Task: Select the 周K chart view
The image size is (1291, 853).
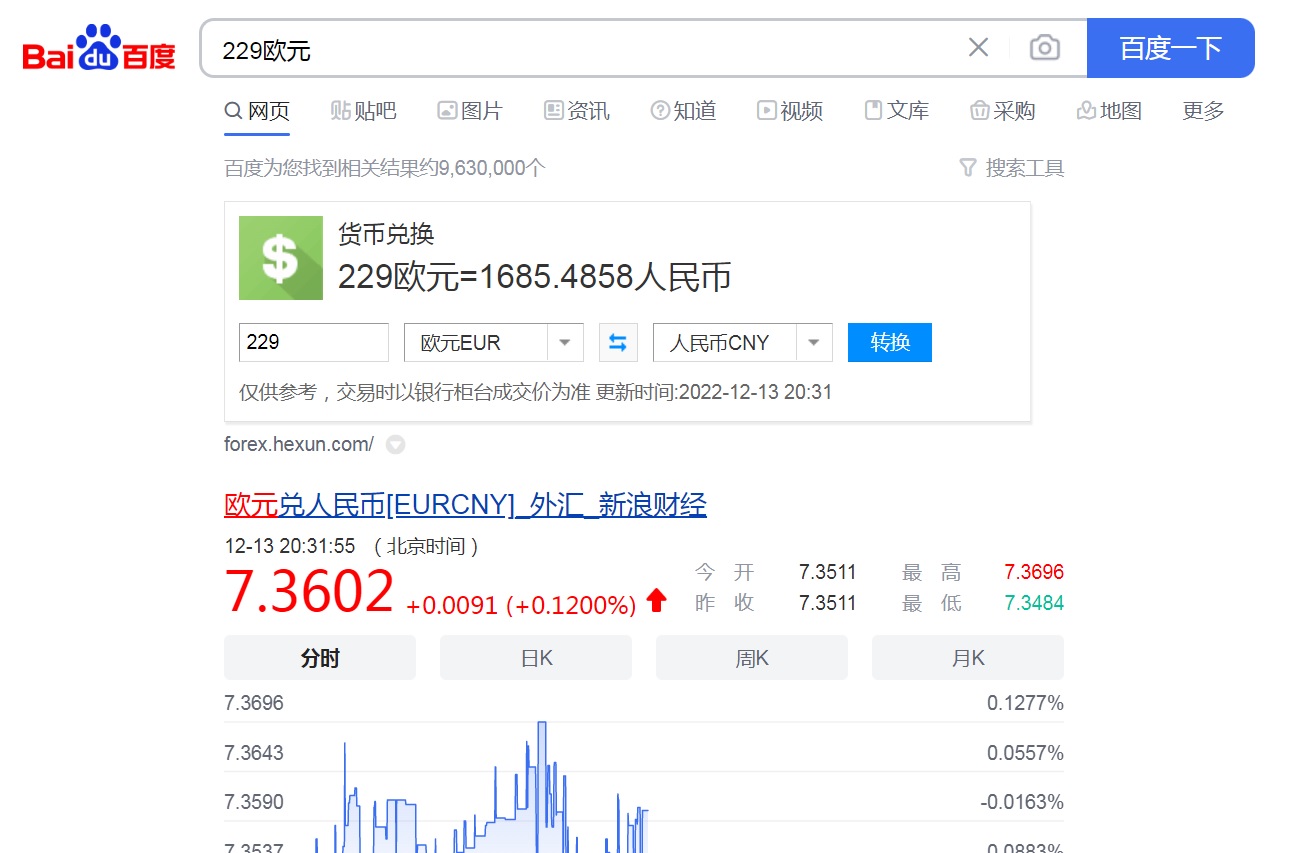Action: pos(752,658)
